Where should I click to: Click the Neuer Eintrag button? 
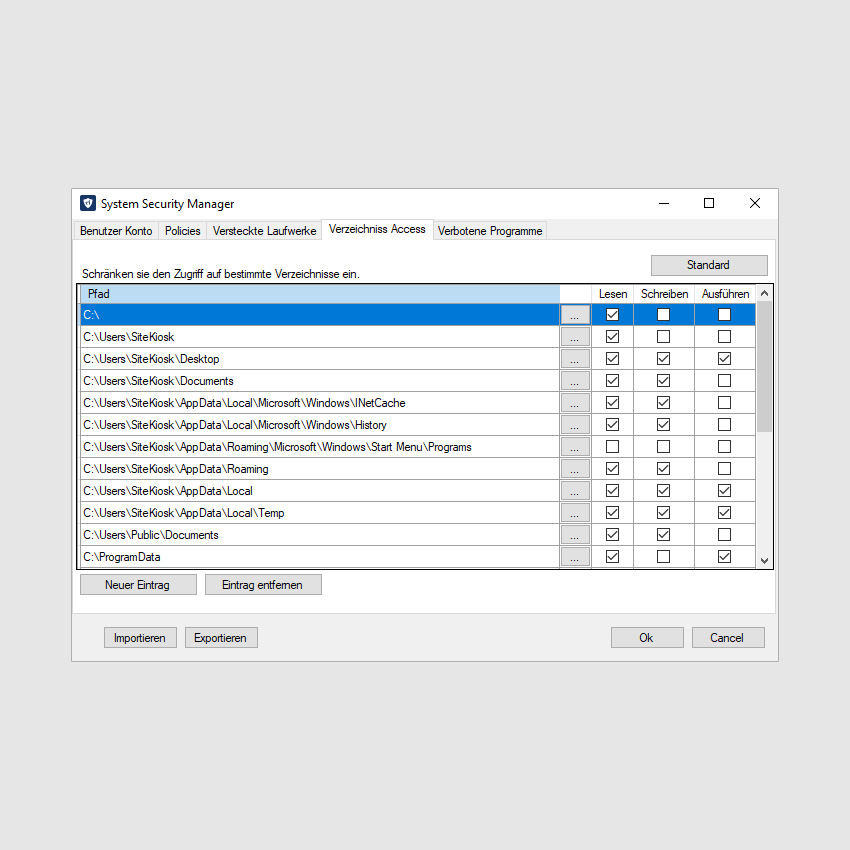pyautogui.click(x=138, y=585)
